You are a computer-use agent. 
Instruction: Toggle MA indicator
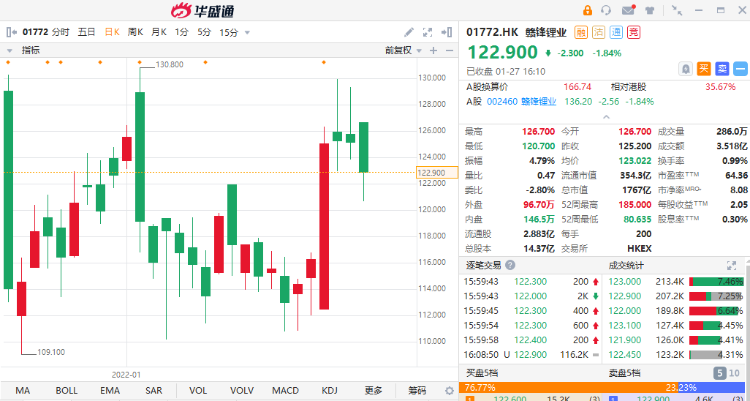[x=22, y=390]
